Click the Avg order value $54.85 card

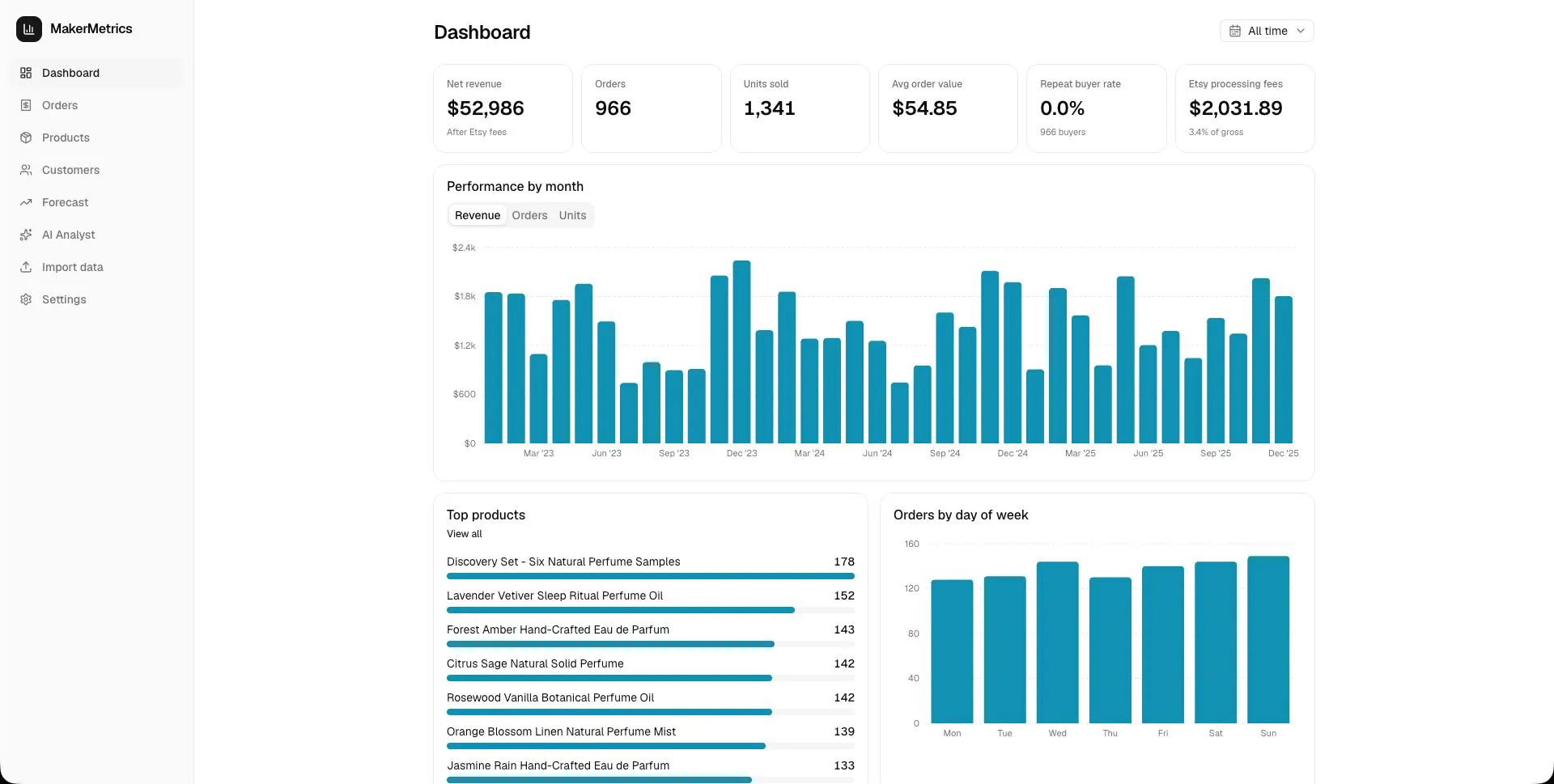948,108
